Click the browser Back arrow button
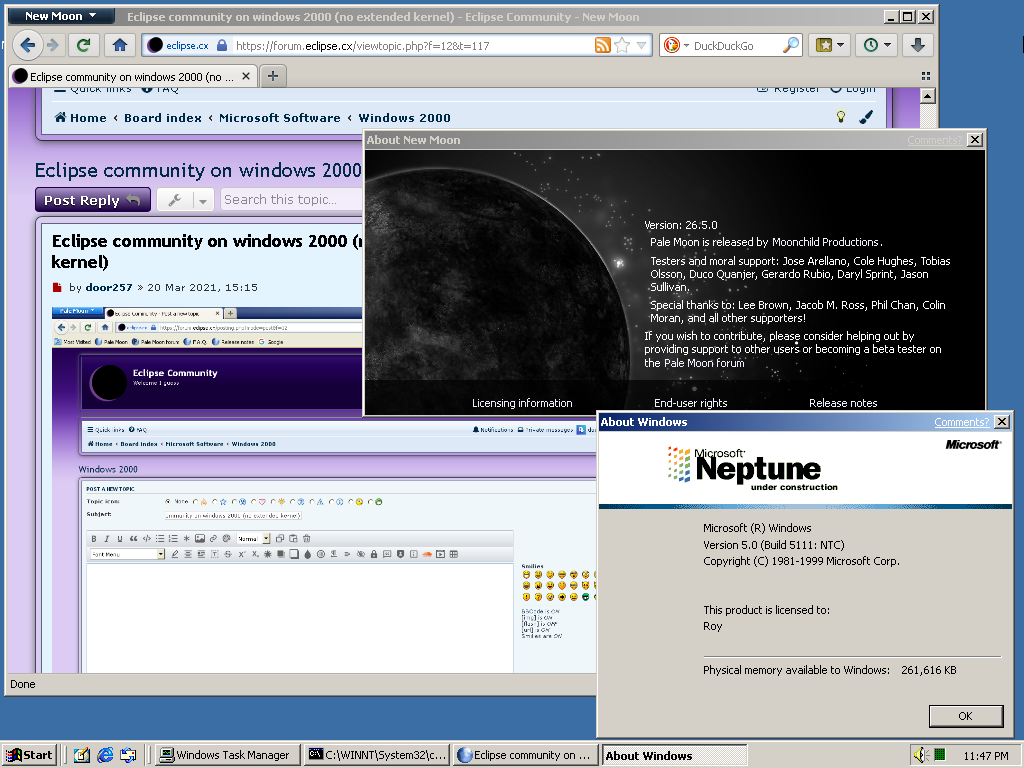The image size is (1024, 768). (28, 45)
